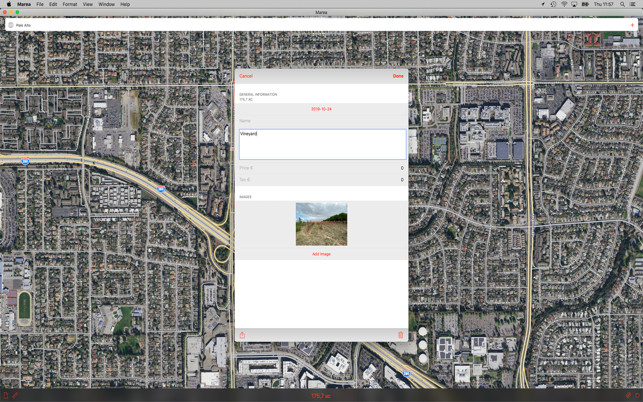The image size is (643, 402).
Task: Open the File menu
Action: pos(40,4)
